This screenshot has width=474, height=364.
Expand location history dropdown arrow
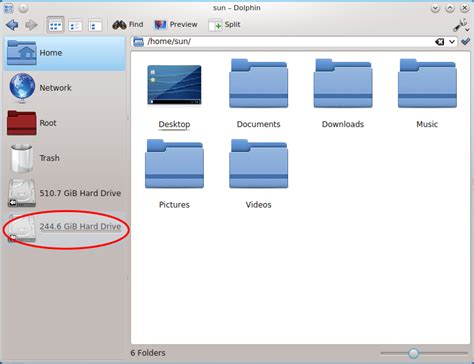452,42
